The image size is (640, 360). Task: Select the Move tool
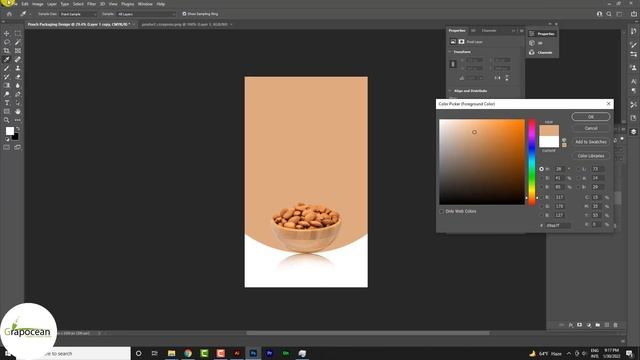point(7,33)
